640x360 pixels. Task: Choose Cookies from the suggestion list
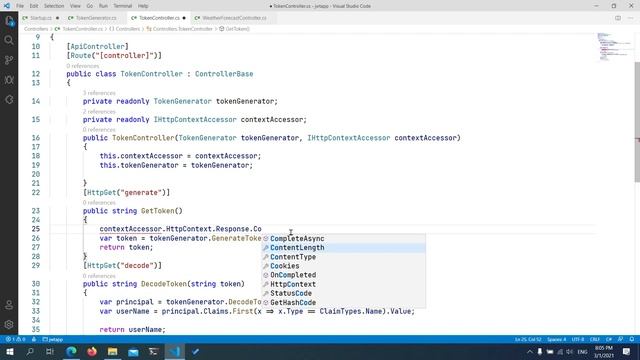(343, 266)
